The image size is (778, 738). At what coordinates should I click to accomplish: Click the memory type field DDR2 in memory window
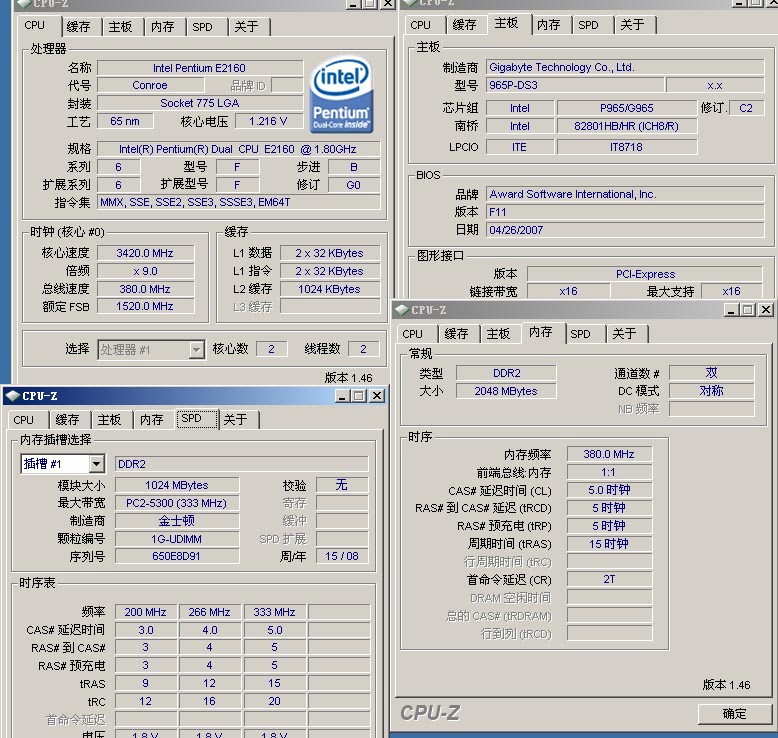click(x=506, y=373)
